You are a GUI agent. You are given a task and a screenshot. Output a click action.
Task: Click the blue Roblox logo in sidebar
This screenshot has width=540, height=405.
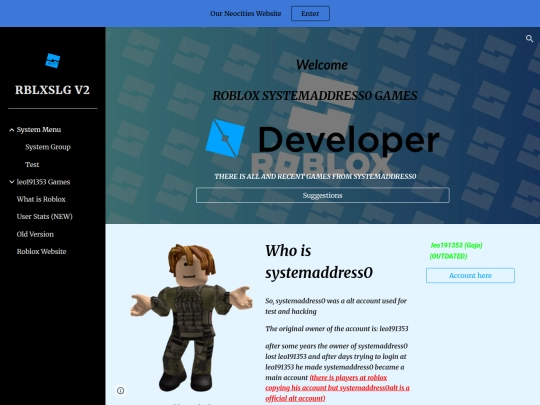[x=53, y=61]
